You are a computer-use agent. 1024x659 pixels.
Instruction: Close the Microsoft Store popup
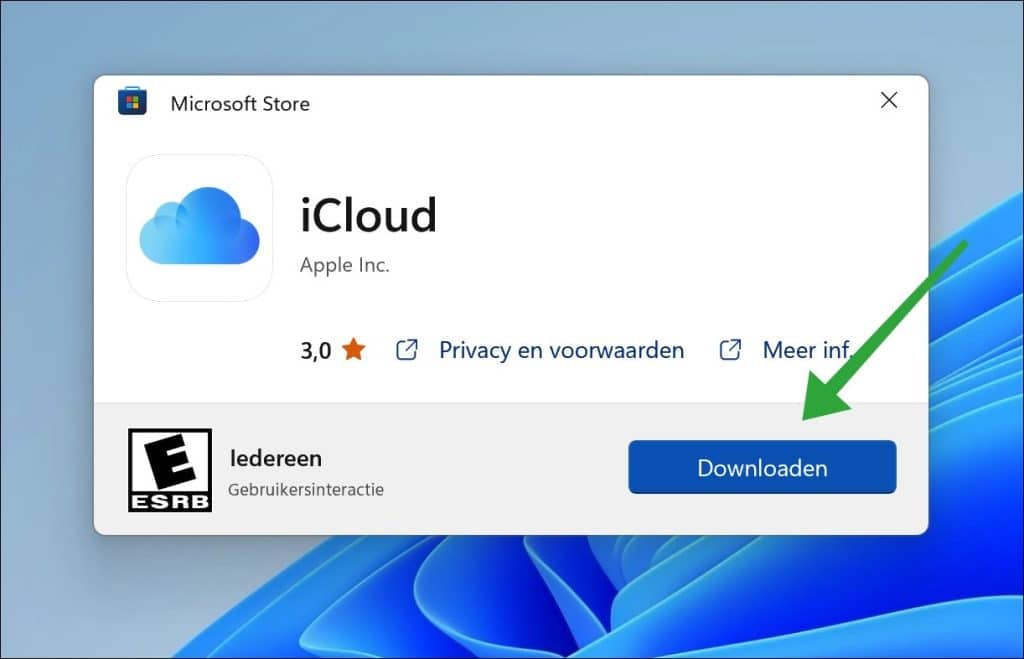[889, 100]
